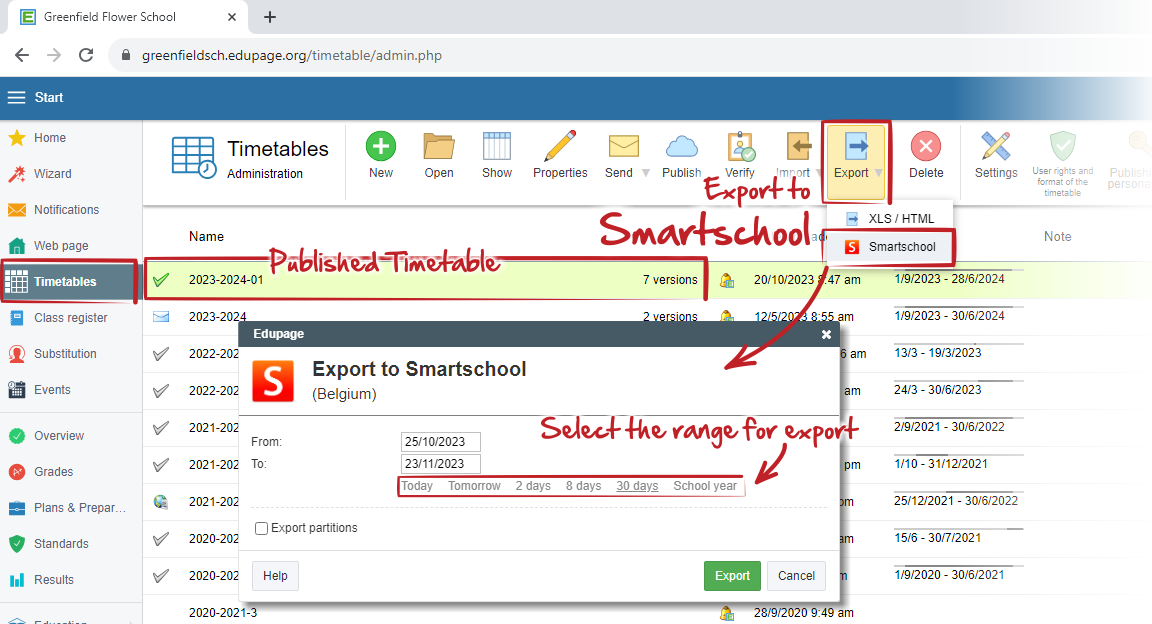This screenshot has width=1152, height=624.
Task: Click the green Export button in dialog
Action: click(732, 575)
